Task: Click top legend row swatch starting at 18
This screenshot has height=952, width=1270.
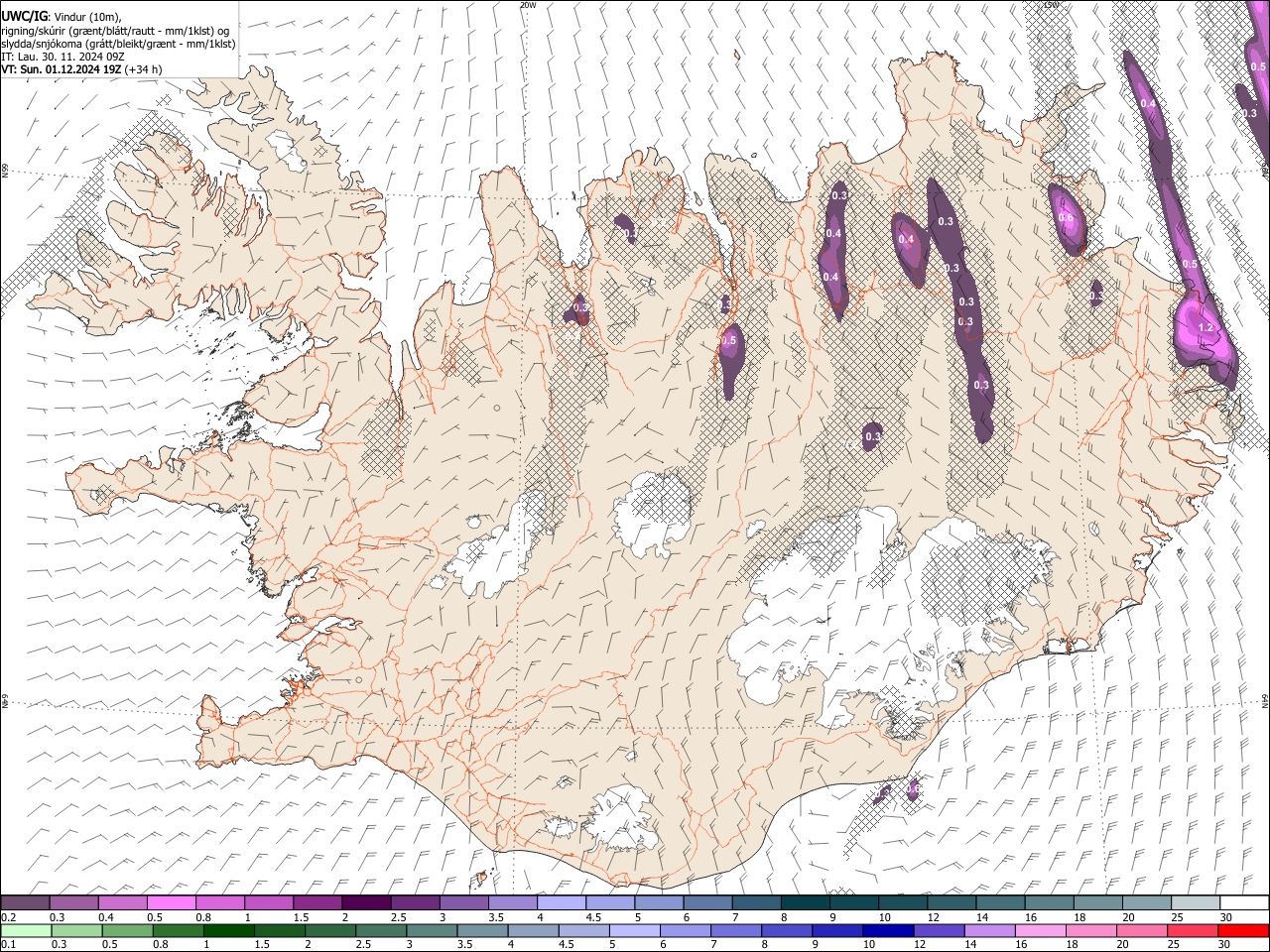Action: tap(1097, 902)
